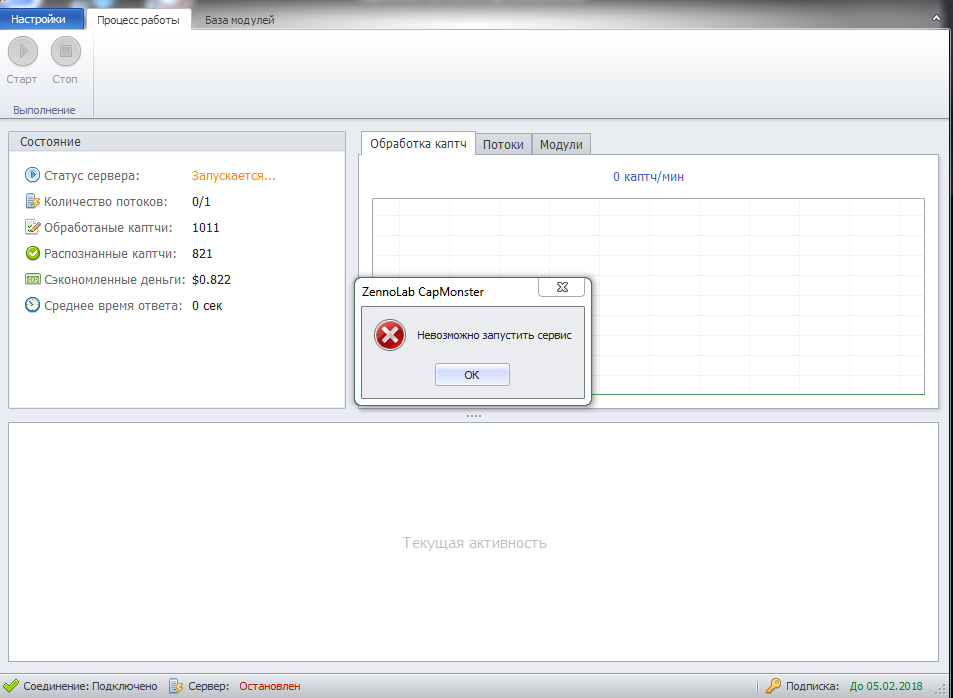Click the red error icon in dialog
The width and height of the screenshot is (953, 698).
coord(390,335)
